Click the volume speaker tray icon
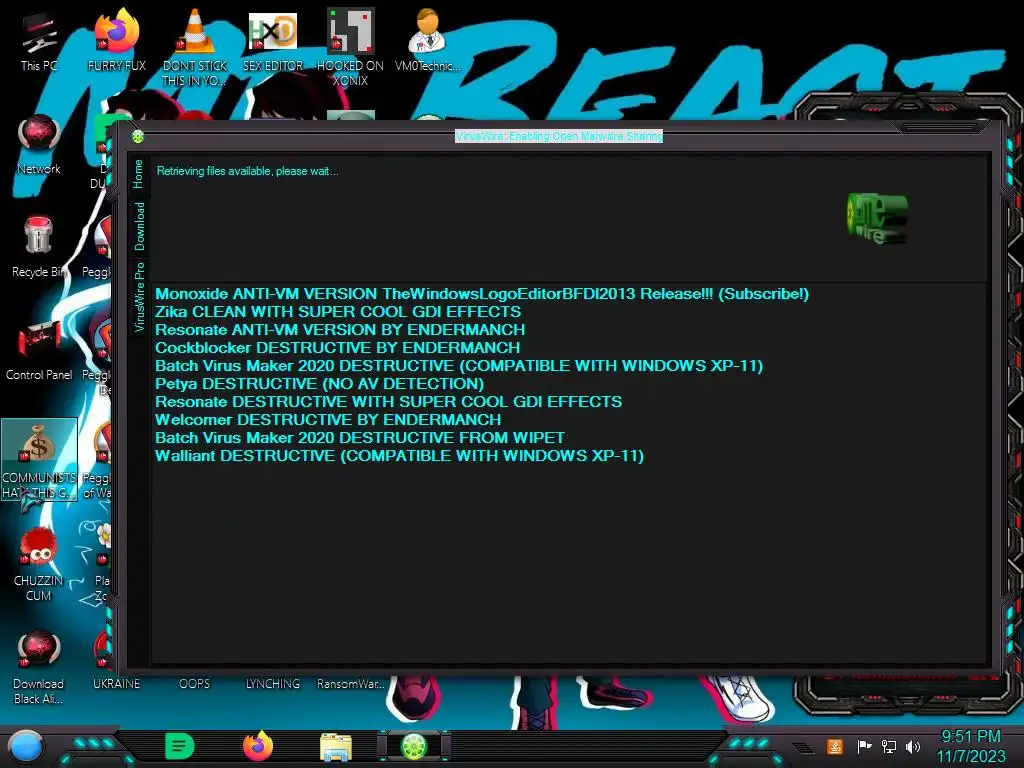The image size is (1024, 768). click(913, 746)
